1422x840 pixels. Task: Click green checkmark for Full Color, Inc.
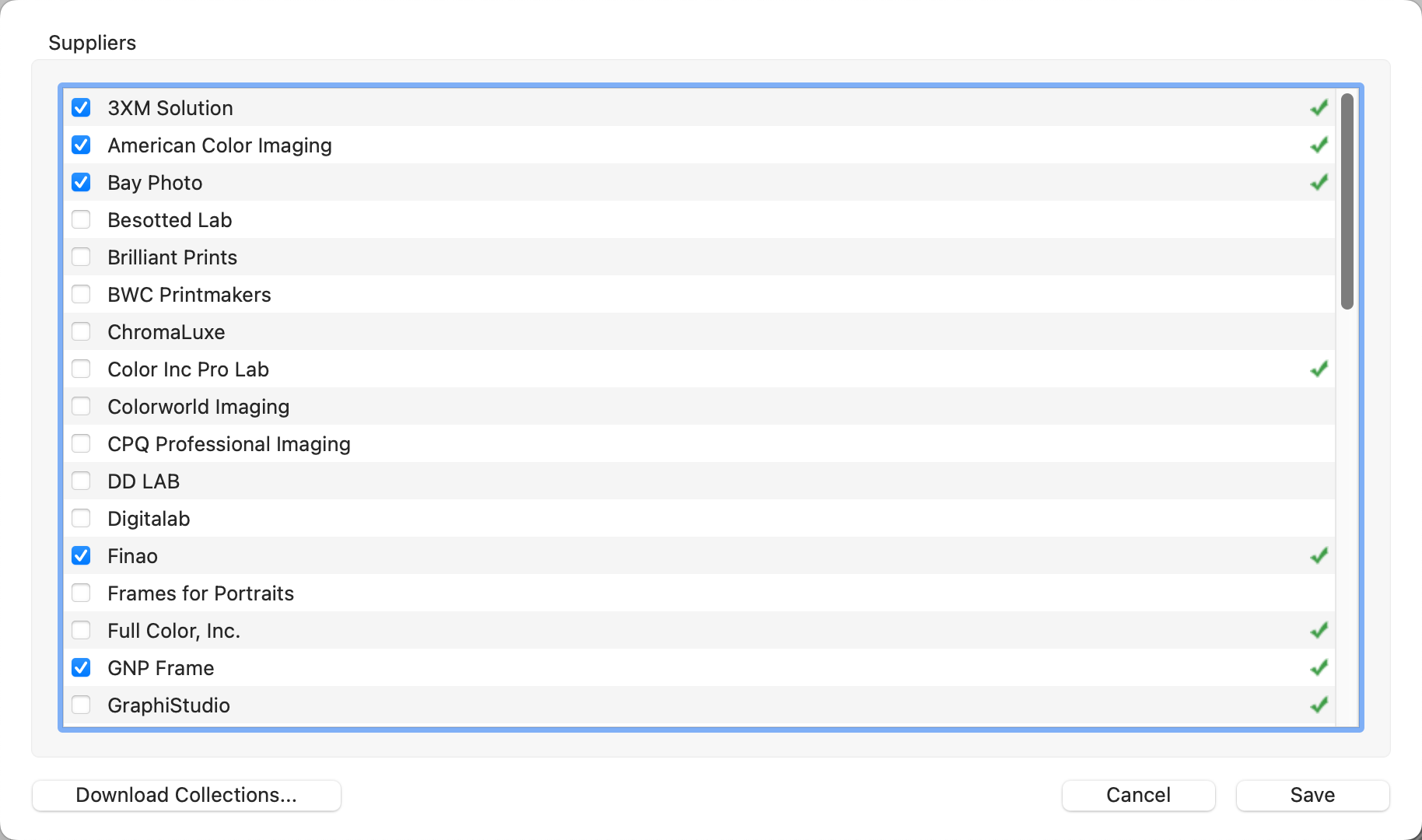point(1319,631)
